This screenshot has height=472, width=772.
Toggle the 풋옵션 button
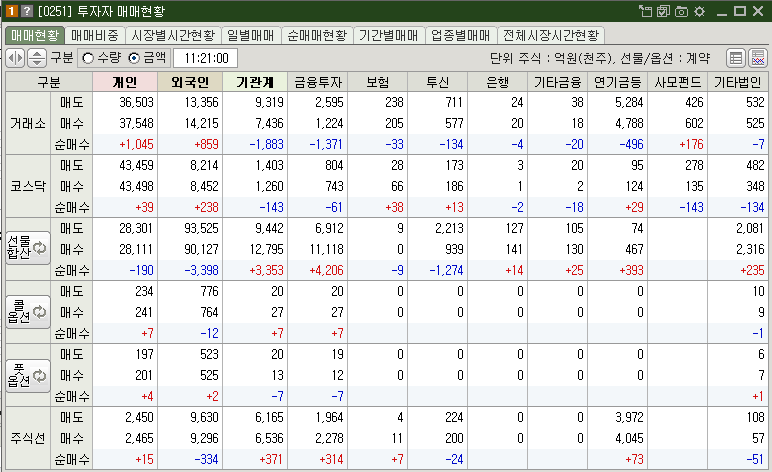tap(28, 375)
